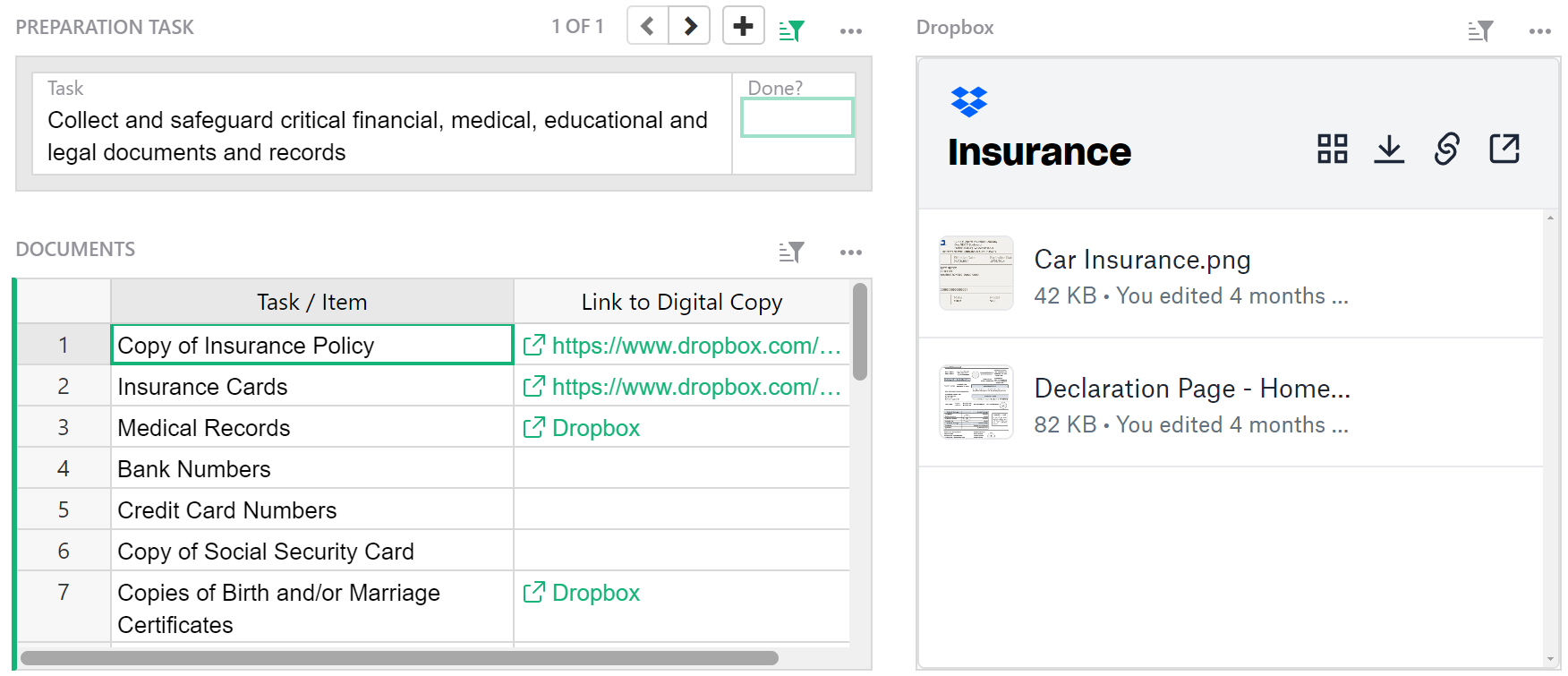The height and width of the screenshot is (676, 1568).
Task: Select 'Medical Records' cell
Action: click(x=311, y=427)
